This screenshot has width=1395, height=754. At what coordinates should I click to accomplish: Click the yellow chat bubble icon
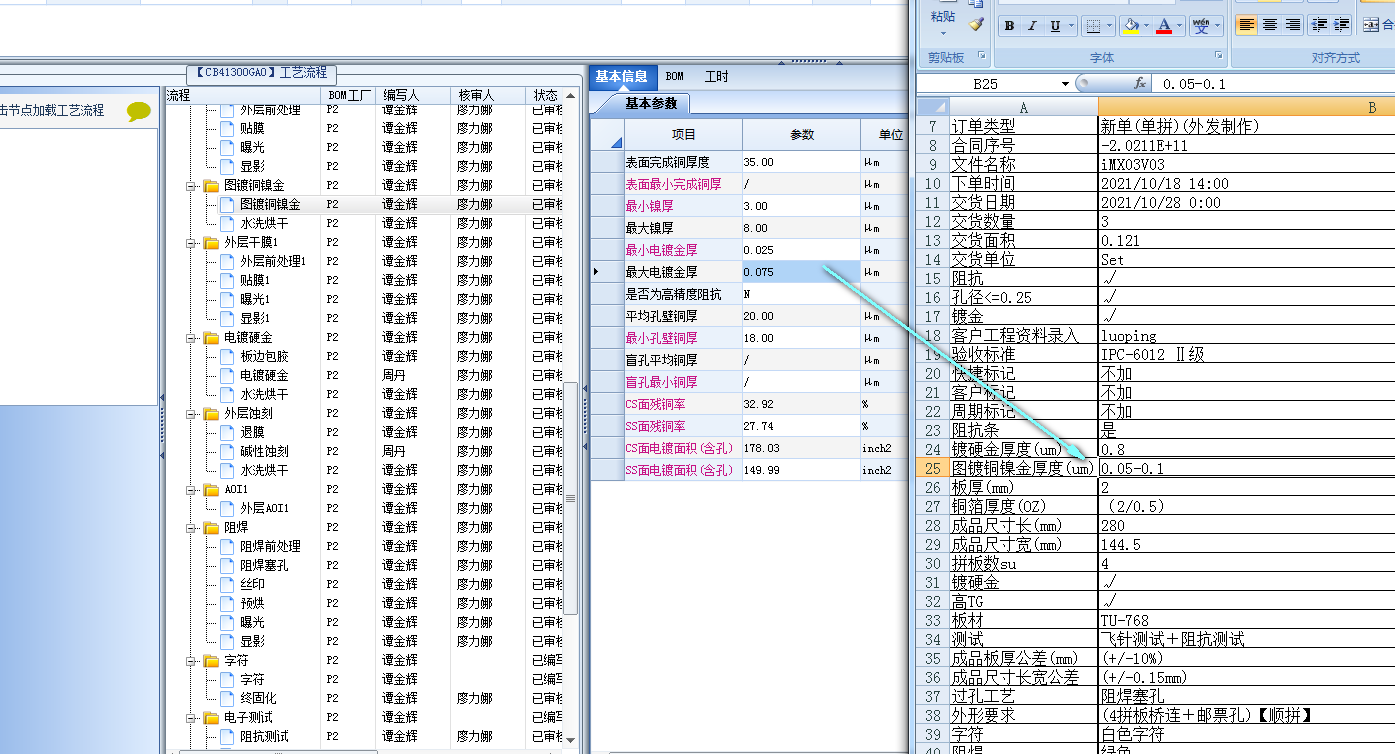pyautogui.click(x=139, y=111)
